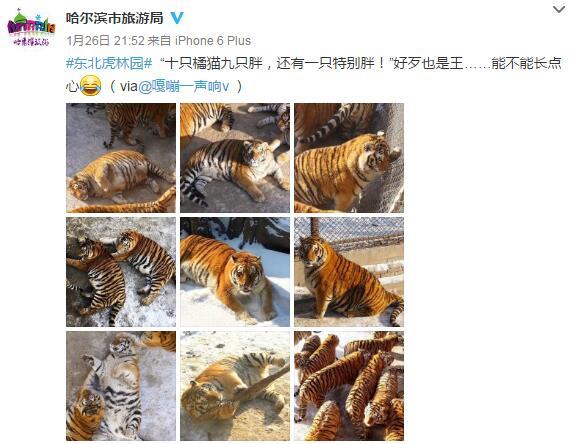Open the photo of the tiger lying belly-up
573x444 pixels.
pyautogui.click(x=121, y=386)
